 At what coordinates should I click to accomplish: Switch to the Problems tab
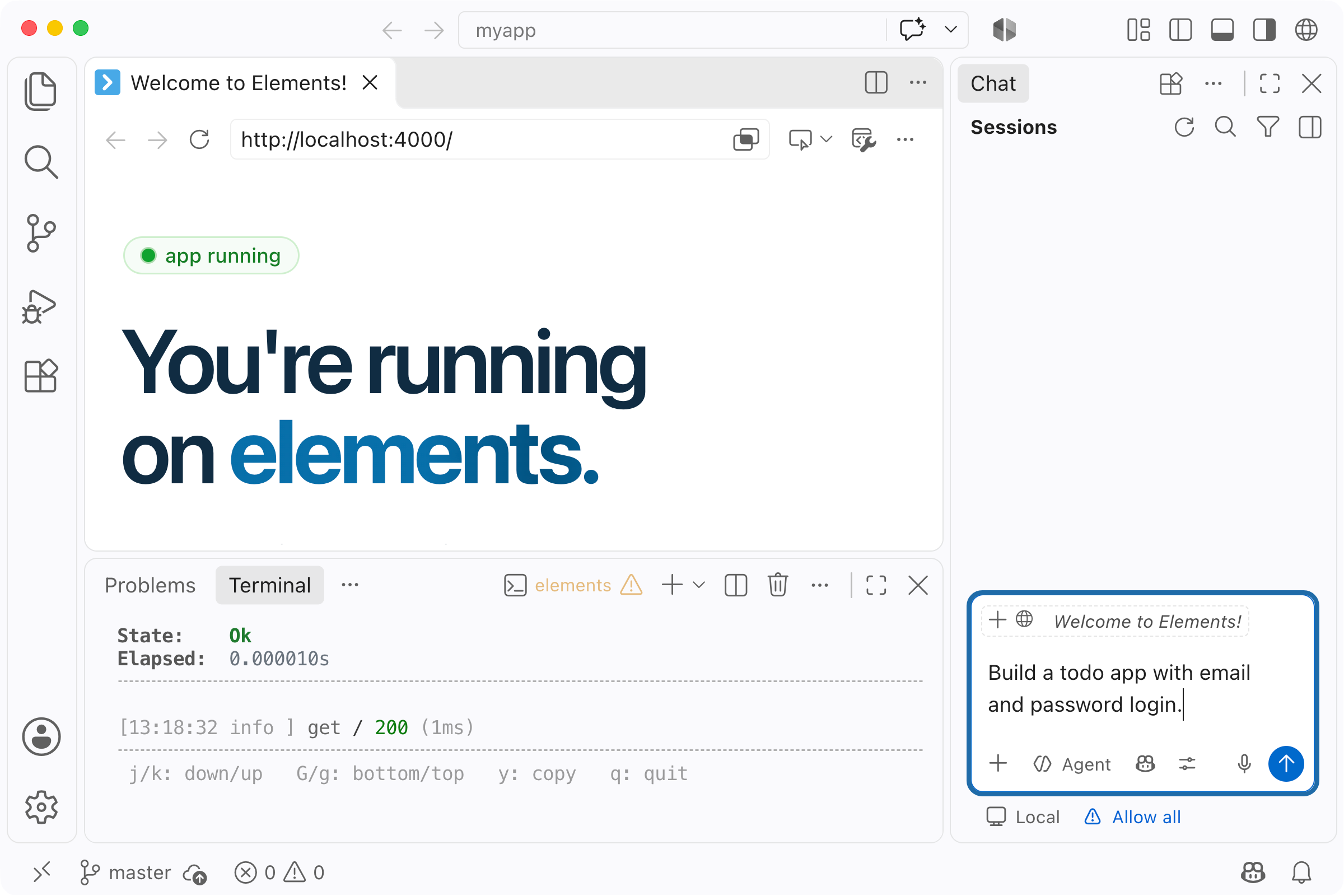point(150,585)
